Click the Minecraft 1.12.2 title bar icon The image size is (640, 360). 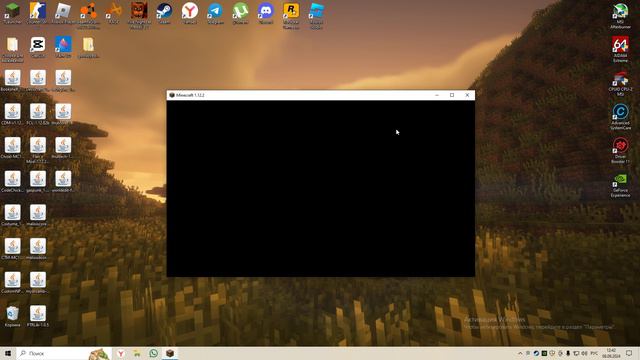(172, 95)
